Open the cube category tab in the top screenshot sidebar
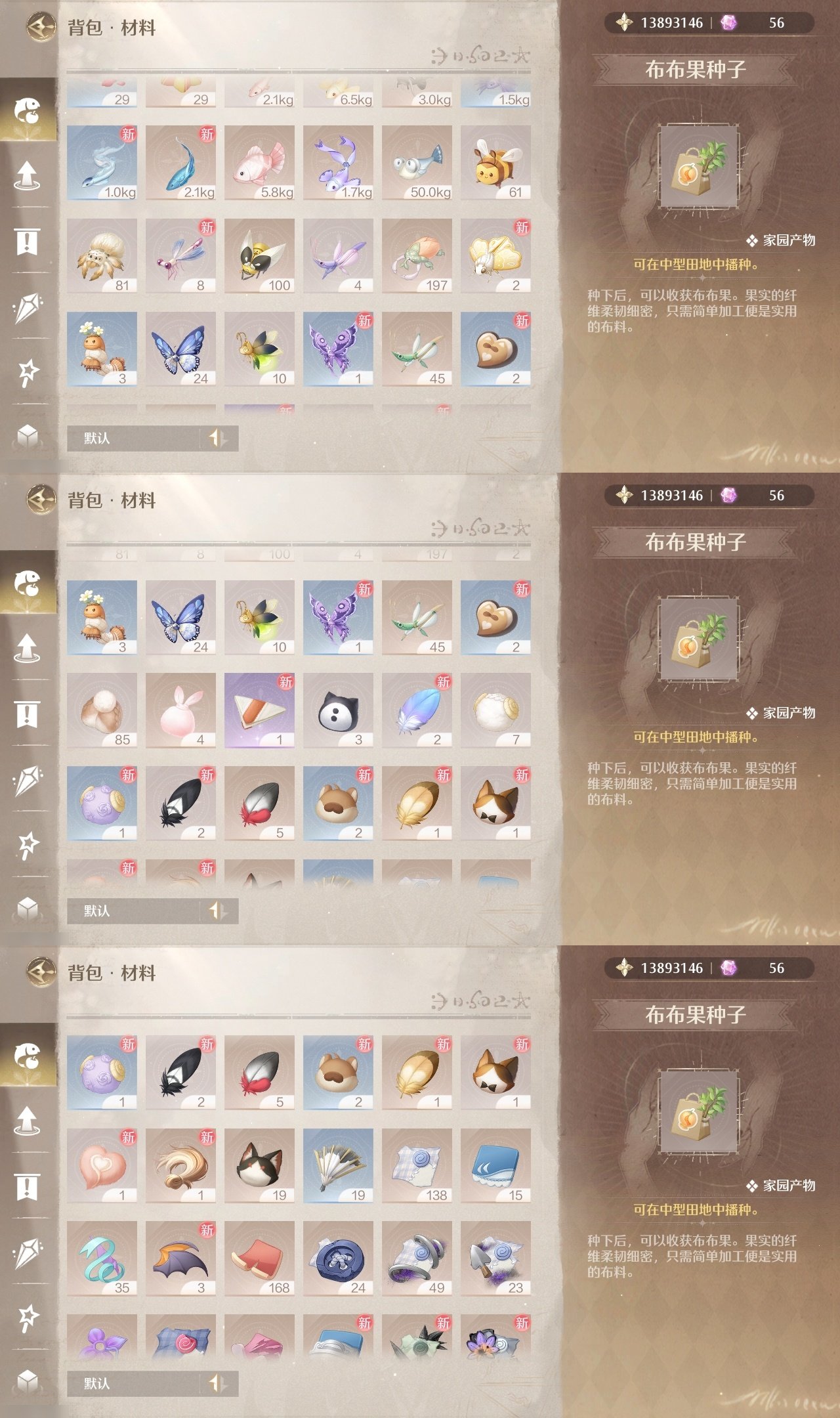This screenshot has width=840, height=1418. pos(28,435)
